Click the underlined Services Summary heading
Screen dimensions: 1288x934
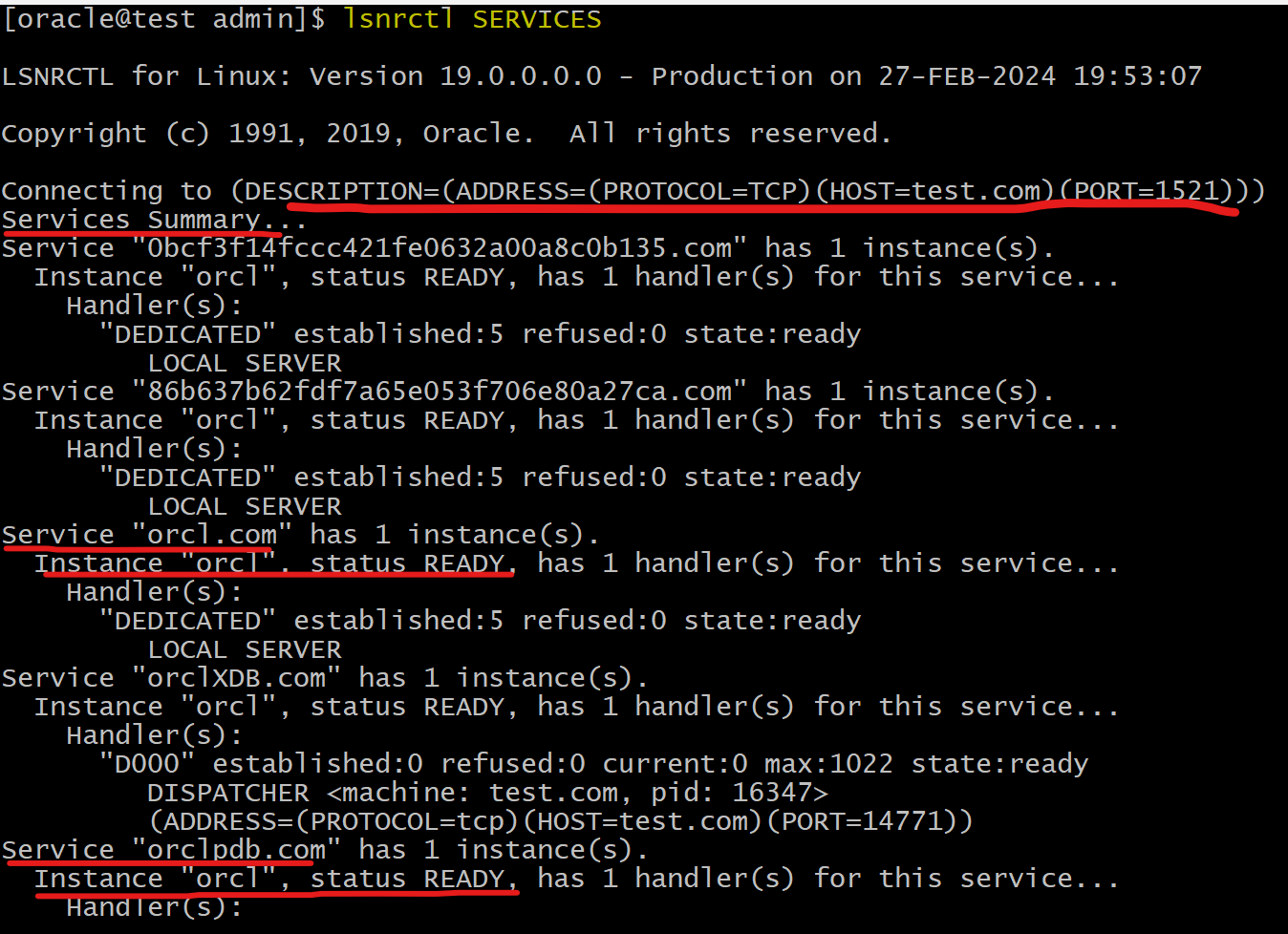coord(155,220)
